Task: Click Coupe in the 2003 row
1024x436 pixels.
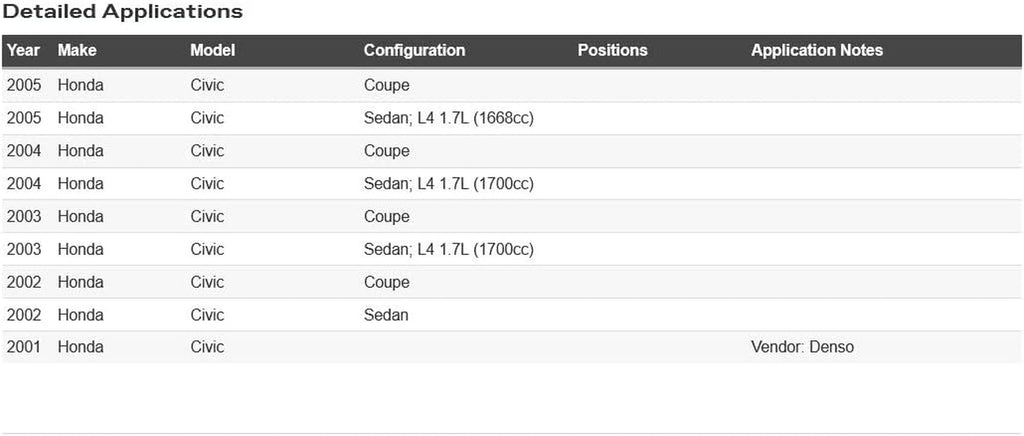Action: click(386, 216)
